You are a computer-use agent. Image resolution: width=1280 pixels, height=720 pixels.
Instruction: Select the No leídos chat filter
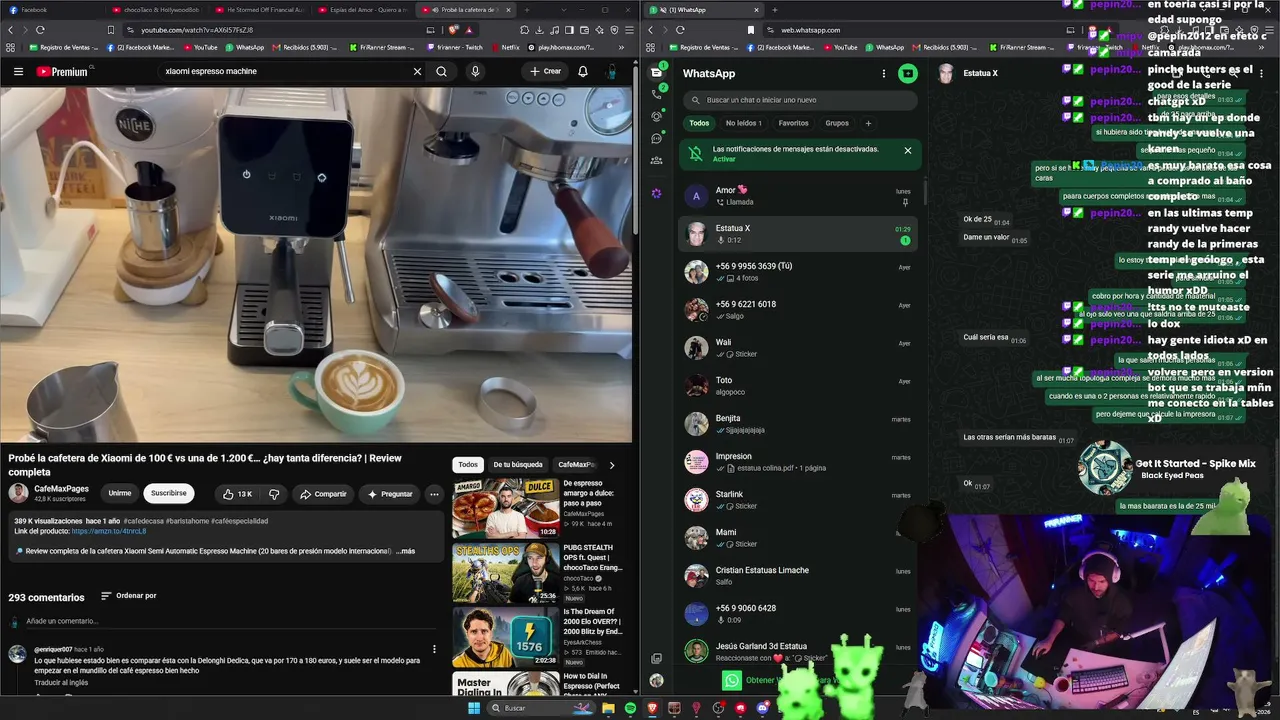[744, 123]
